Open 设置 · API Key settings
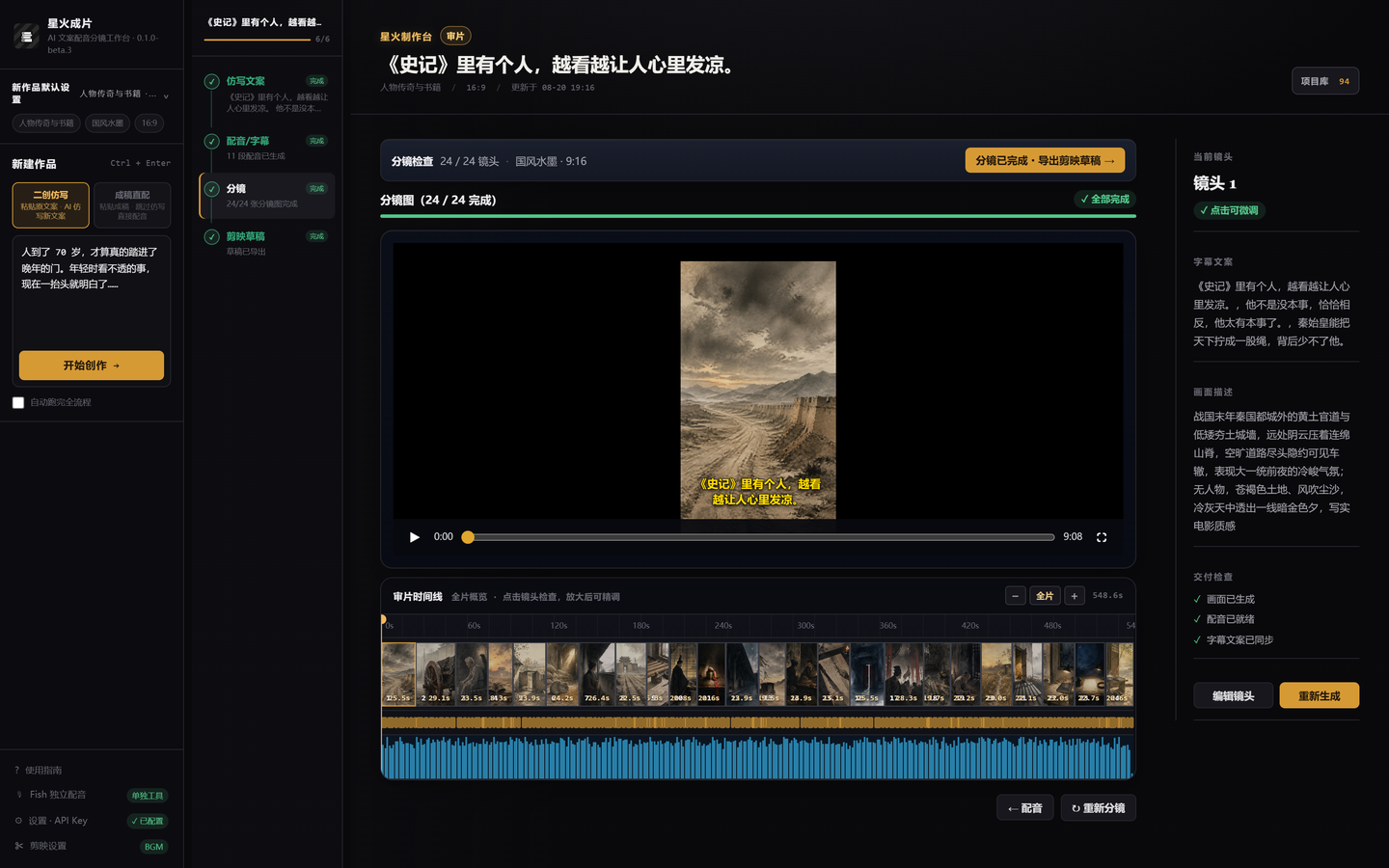 [x=58, y=821]
